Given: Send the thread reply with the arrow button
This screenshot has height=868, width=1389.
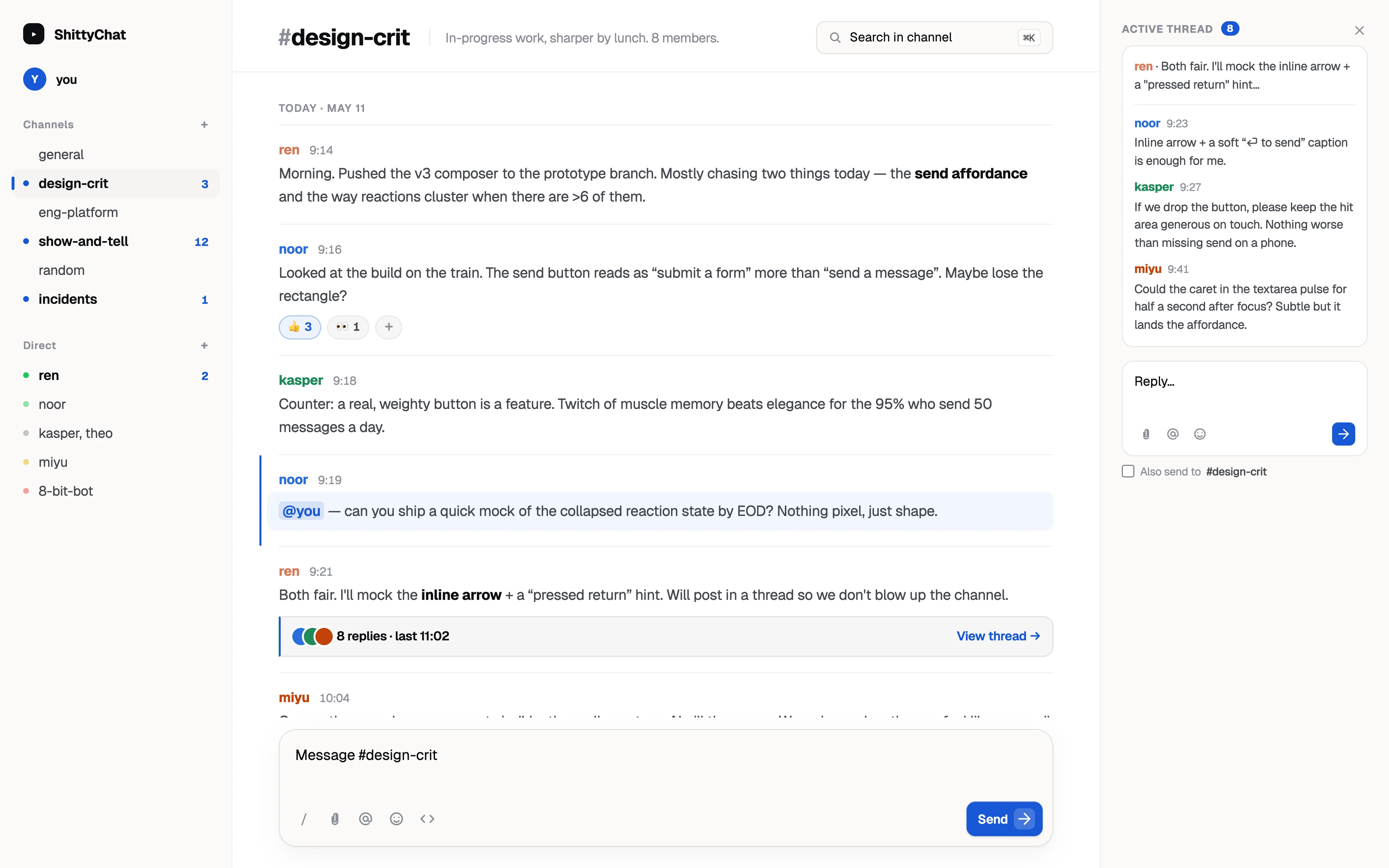Looking at the screenshot, I should (1343, 434).
